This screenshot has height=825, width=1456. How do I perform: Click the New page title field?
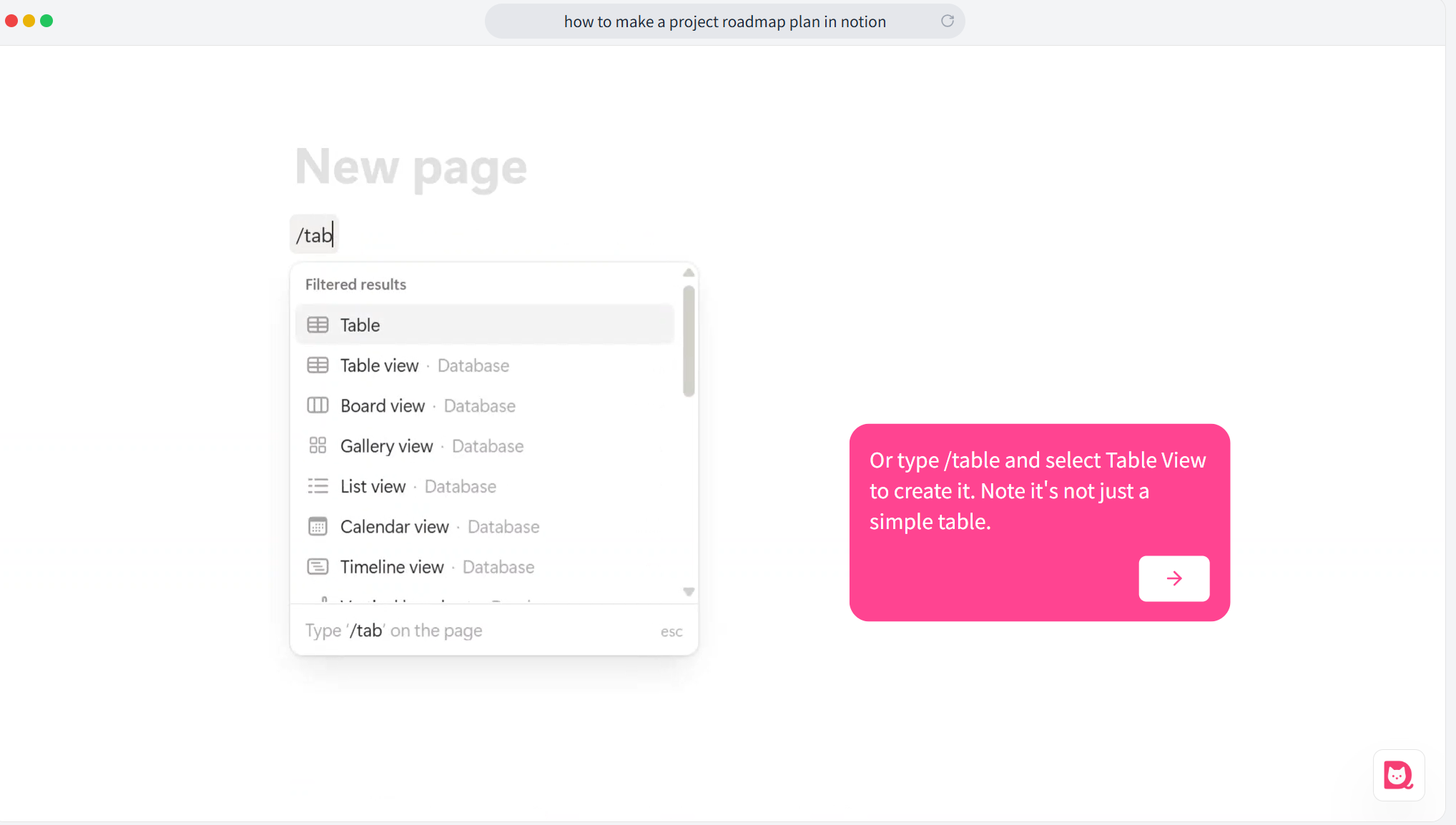point(411,167)
